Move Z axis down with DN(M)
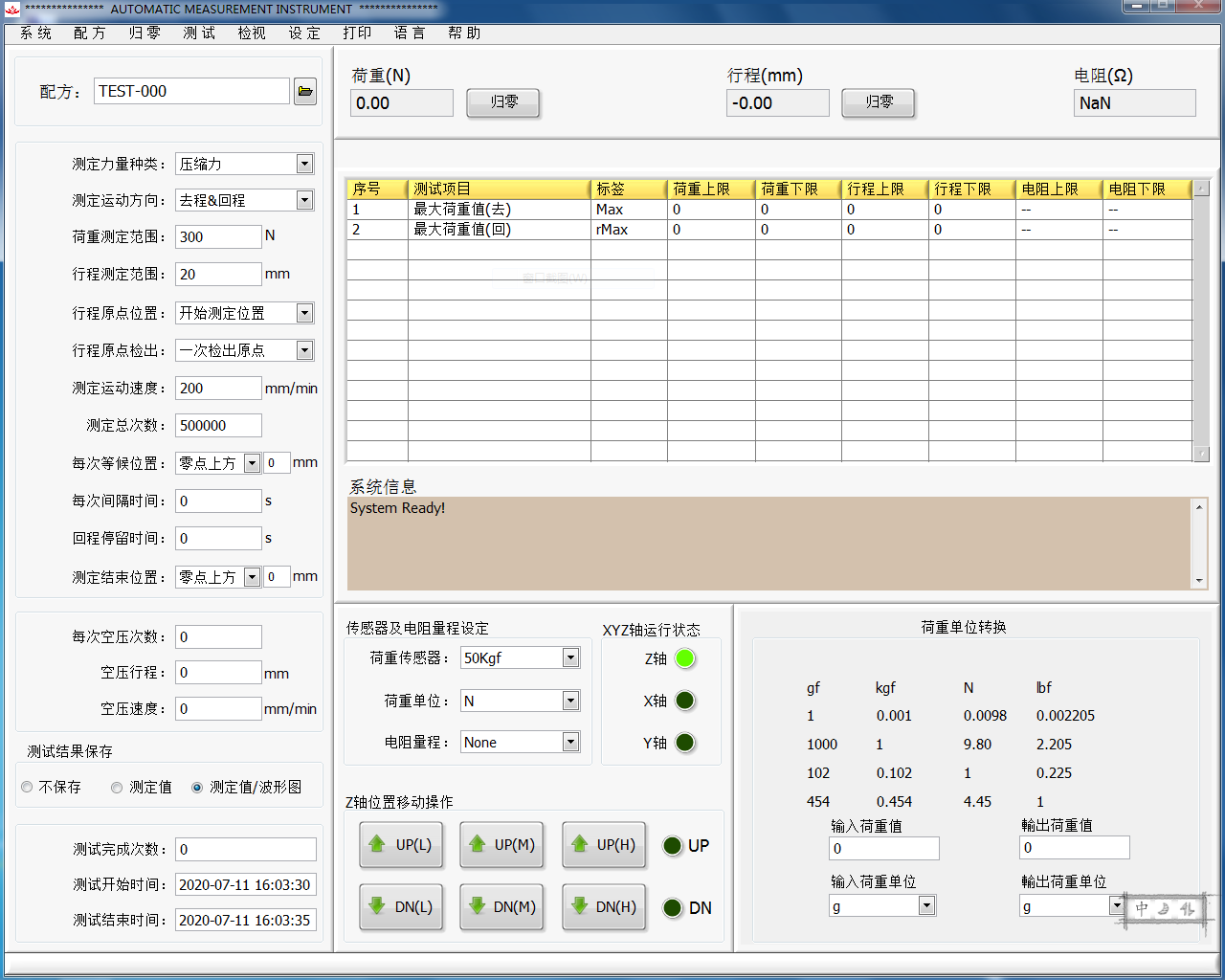 [501, 907]
